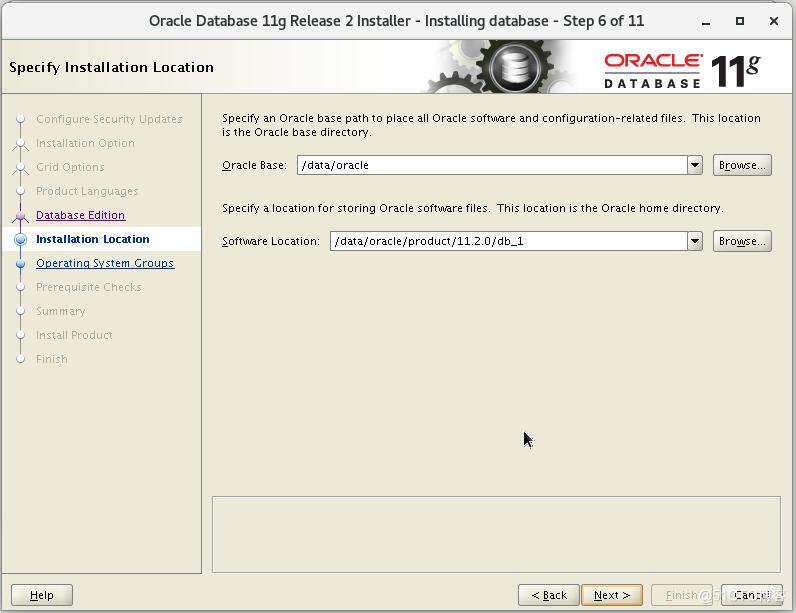Minimize the installer window
The image size is (796, 613).
(x=706, y=21)
